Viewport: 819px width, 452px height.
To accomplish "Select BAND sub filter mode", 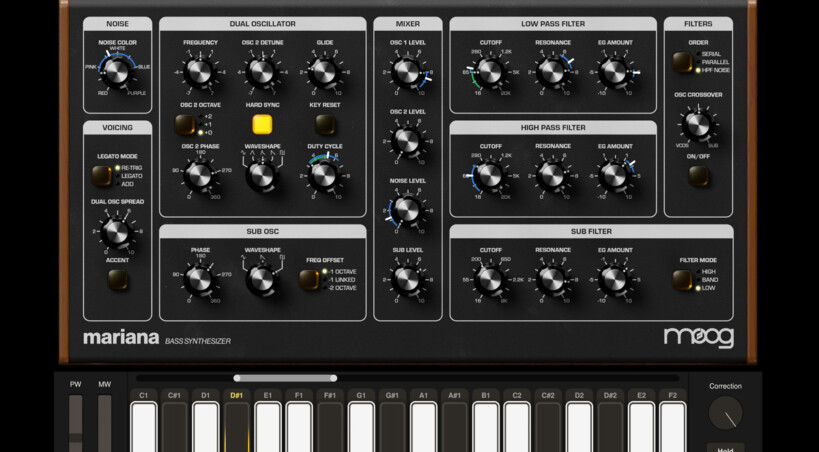I will (x=707, y=280).
